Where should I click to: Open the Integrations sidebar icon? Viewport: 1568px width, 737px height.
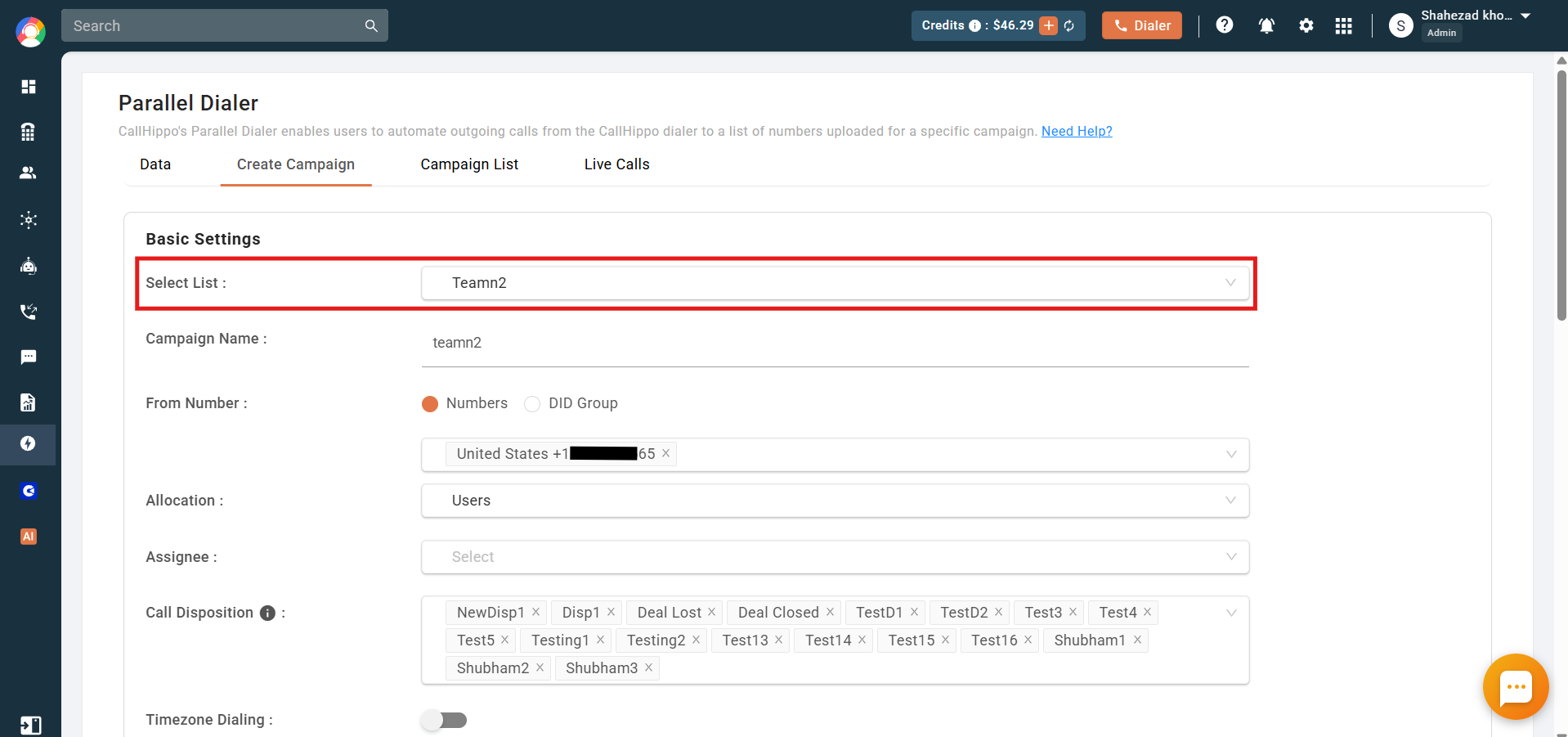pos(29,220)
